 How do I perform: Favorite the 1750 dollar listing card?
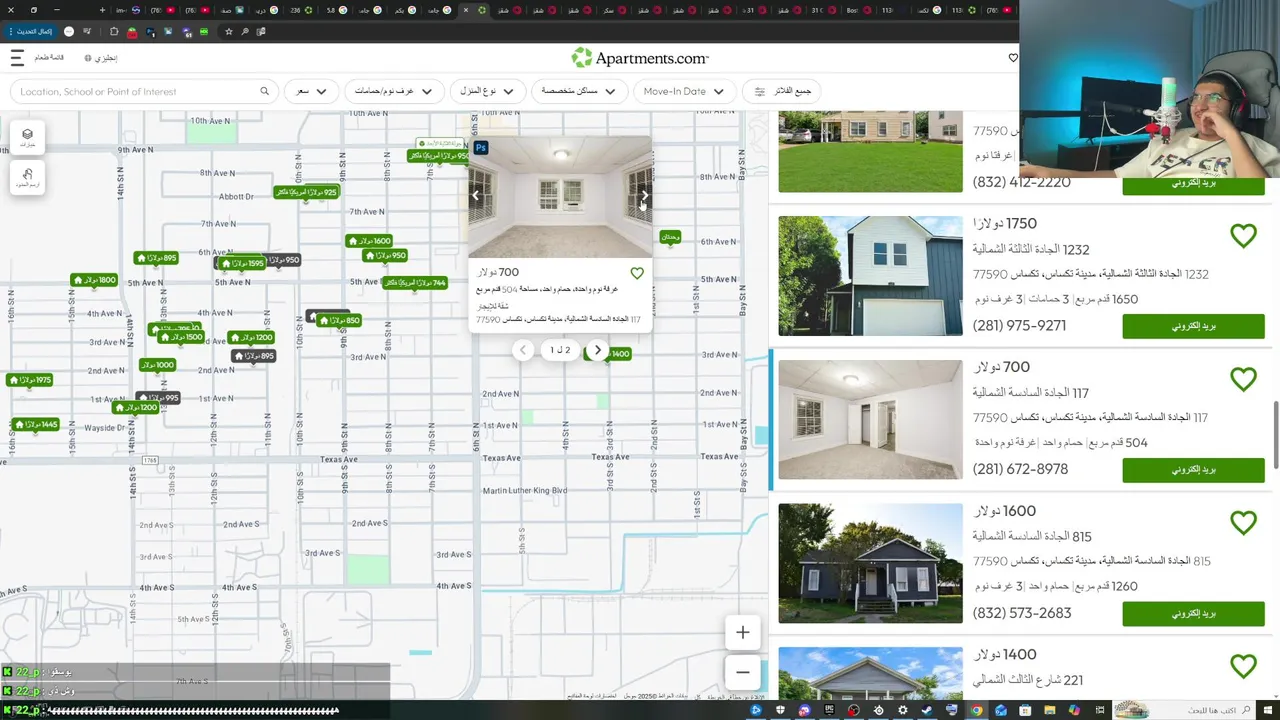1243,236
